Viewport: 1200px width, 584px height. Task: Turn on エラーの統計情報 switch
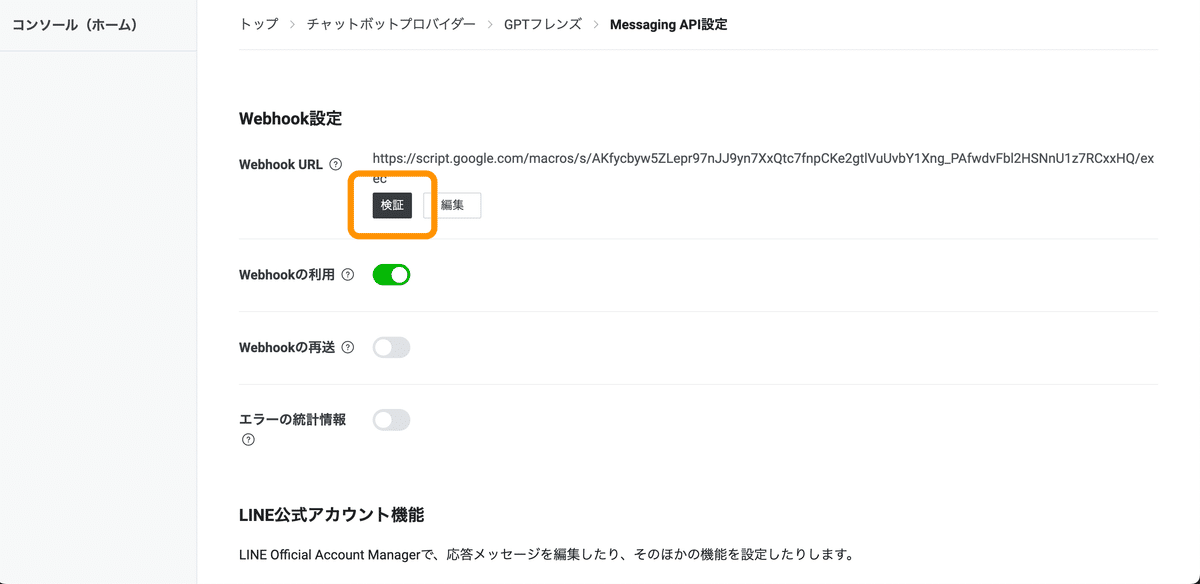click(392, 420)
